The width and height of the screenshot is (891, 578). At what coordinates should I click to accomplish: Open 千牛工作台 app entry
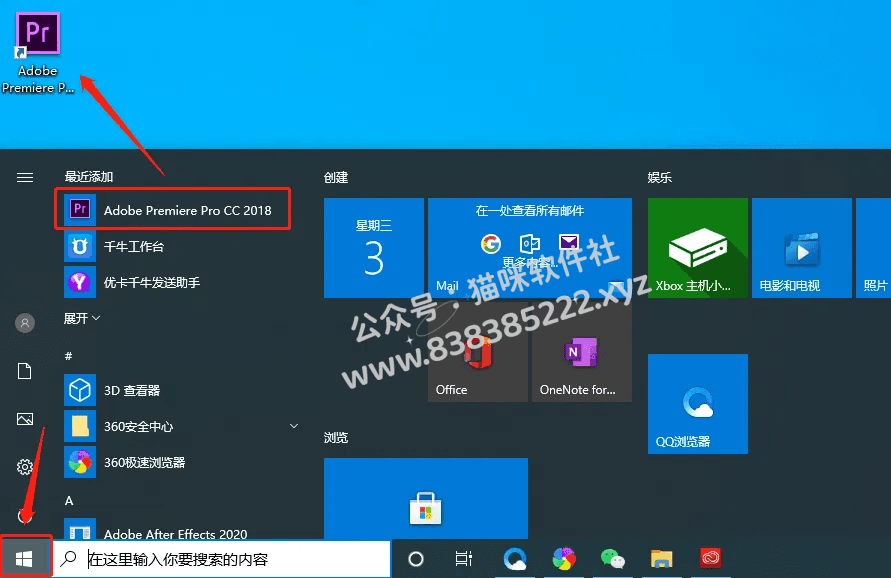pos(176,246)
